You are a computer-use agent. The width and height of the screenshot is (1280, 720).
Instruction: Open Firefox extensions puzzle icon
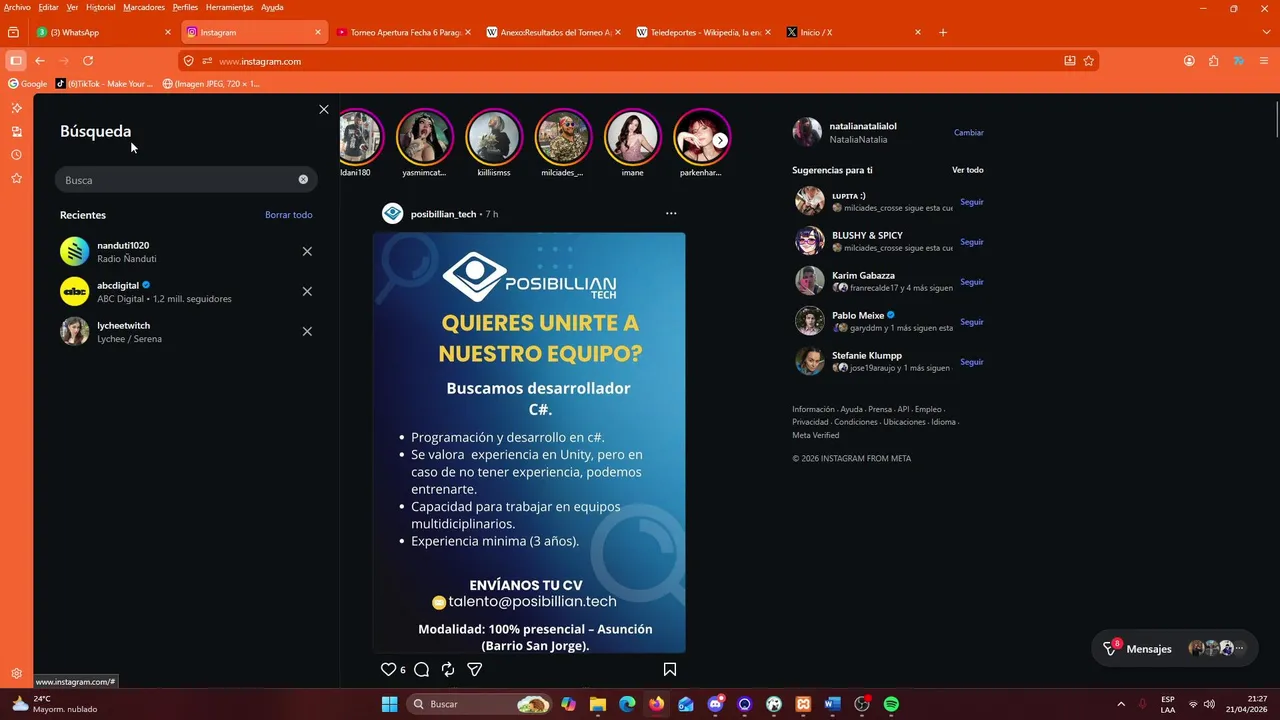[1213, 61]
